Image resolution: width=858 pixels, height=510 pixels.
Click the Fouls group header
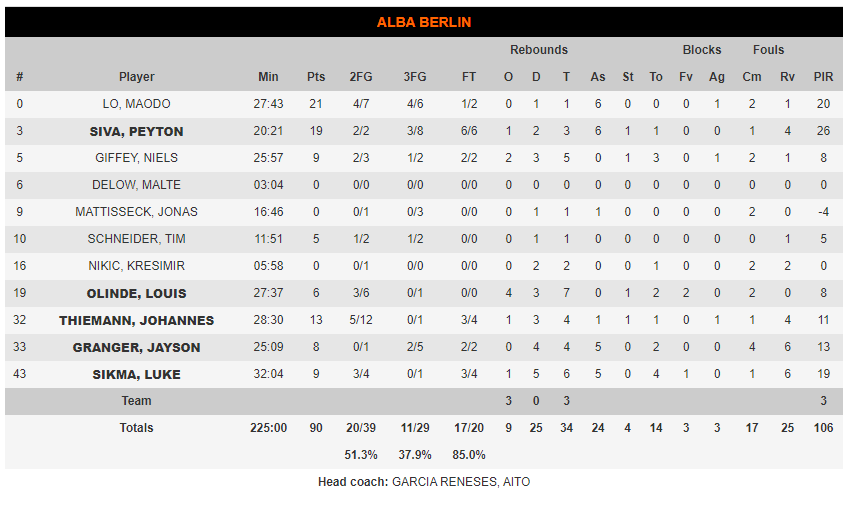(768, 50)
